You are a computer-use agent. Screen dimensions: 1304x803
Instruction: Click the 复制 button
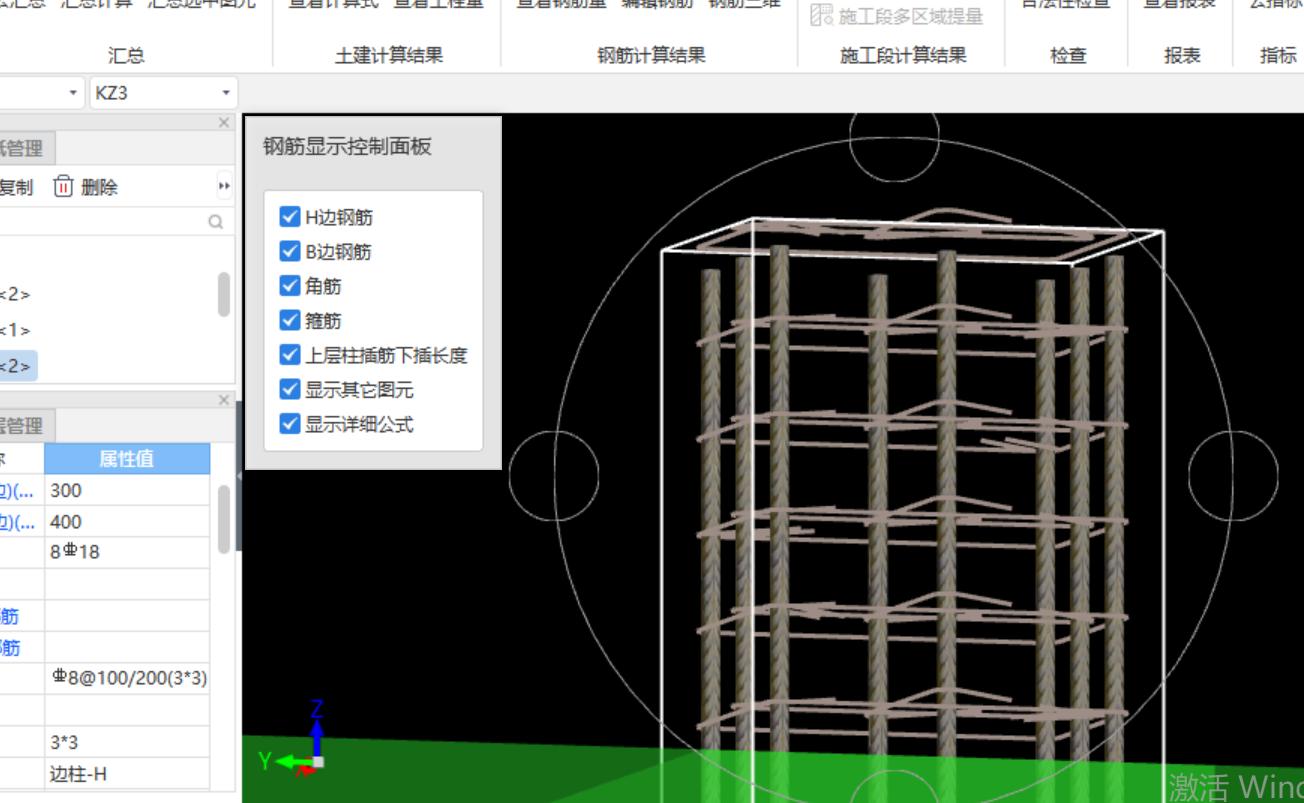(x=17, y=187)
